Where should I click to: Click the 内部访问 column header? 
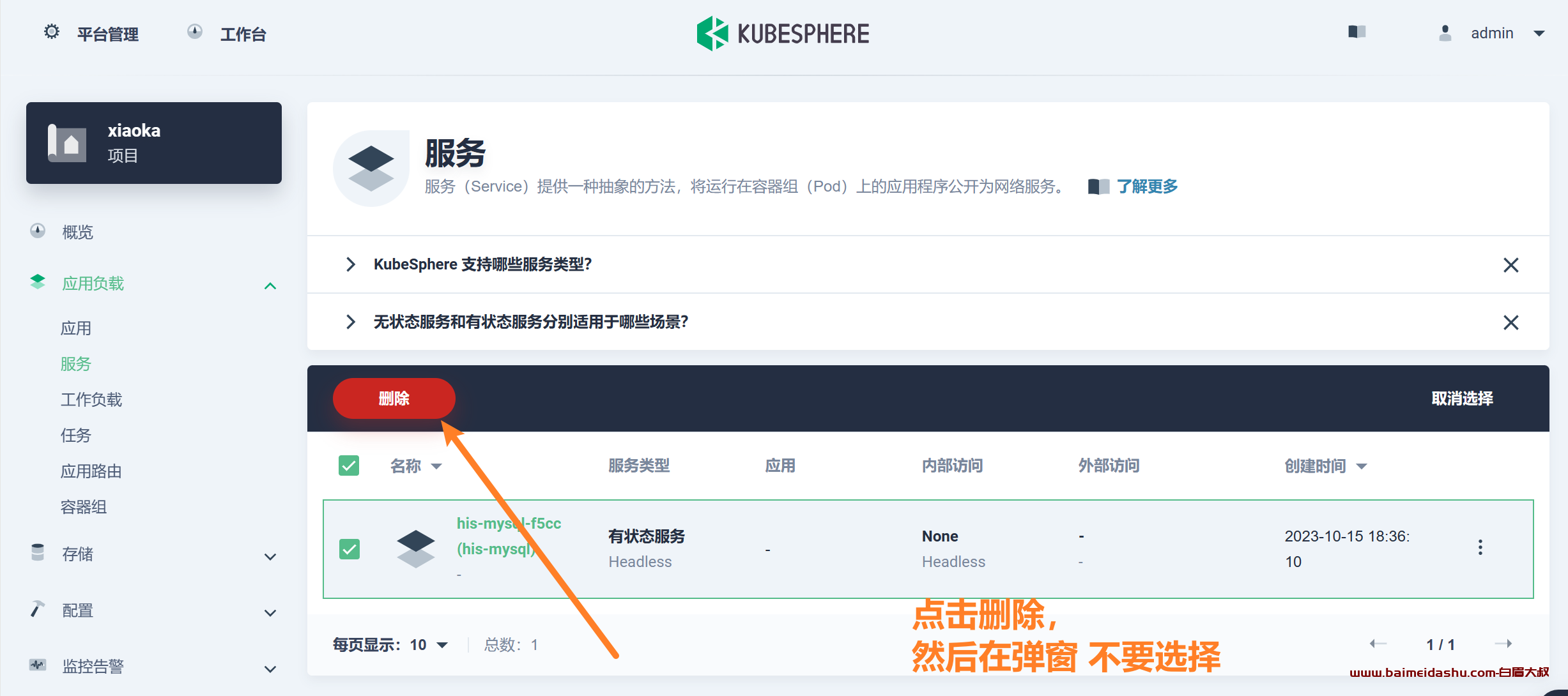click(x=953, y=465)
